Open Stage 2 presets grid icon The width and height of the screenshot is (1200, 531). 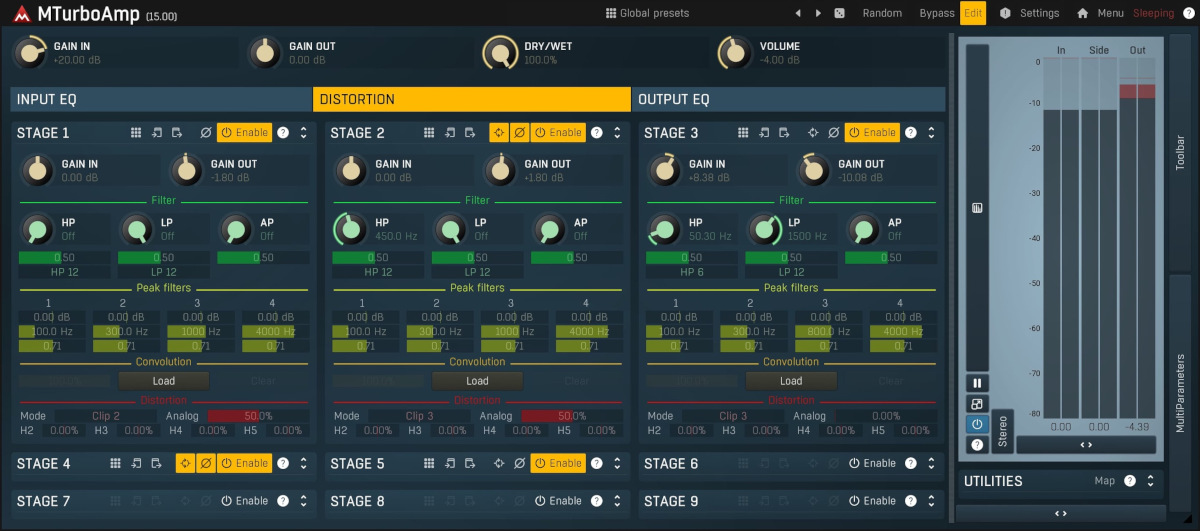pyautogui.click(x=429, y=133)
